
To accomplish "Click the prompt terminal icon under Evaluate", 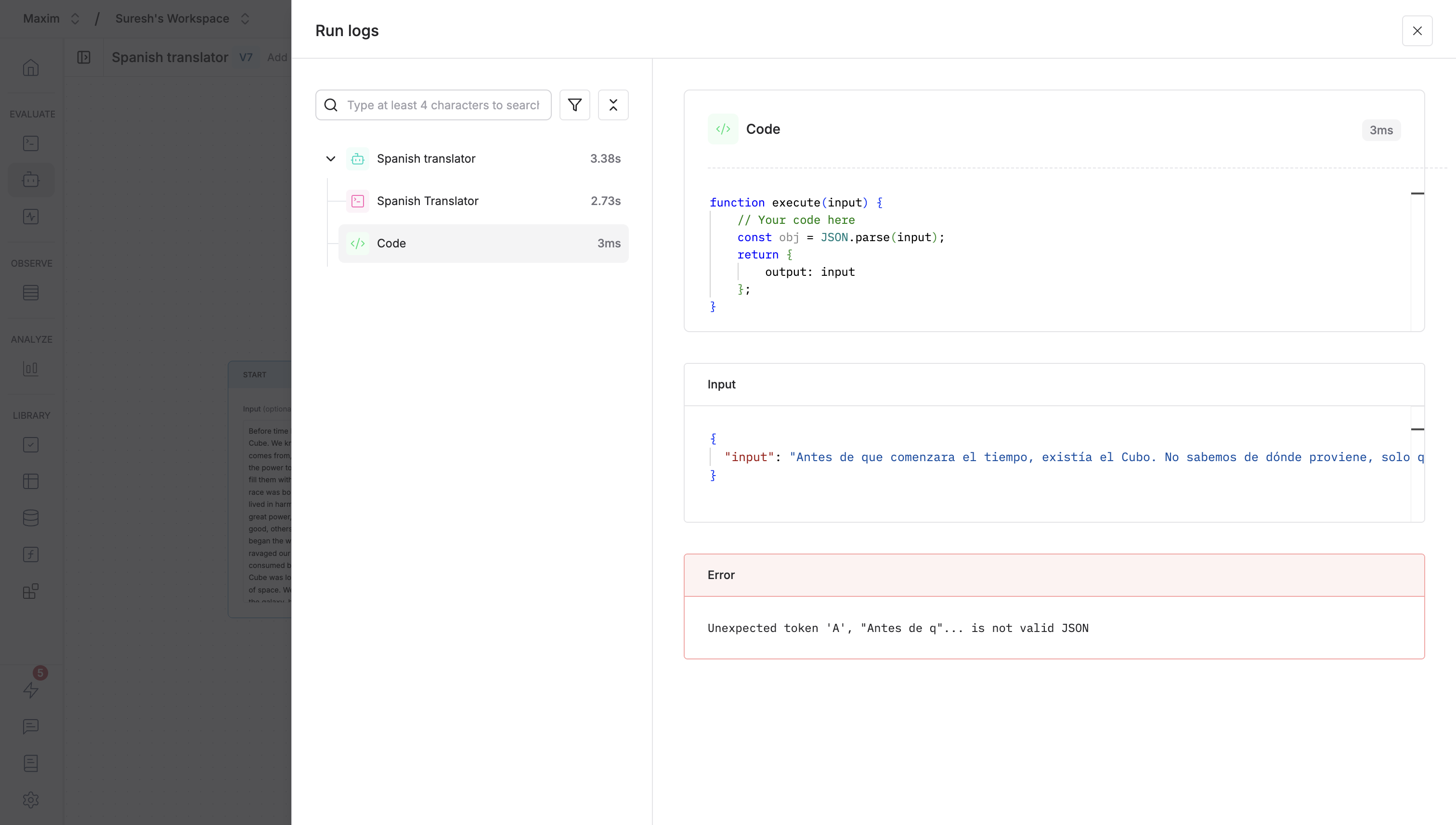I will click(x=31, y=143).
